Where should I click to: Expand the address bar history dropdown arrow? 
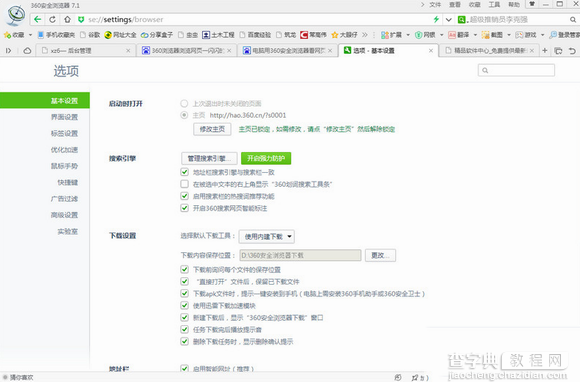448,20
